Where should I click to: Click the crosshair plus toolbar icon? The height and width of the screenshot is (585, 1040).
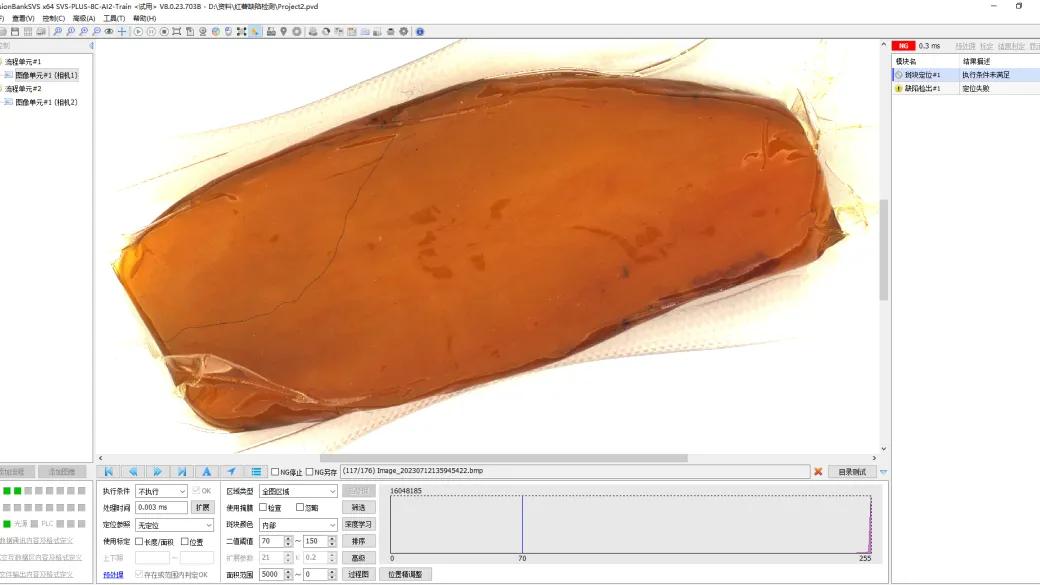(x=122, y=31)
